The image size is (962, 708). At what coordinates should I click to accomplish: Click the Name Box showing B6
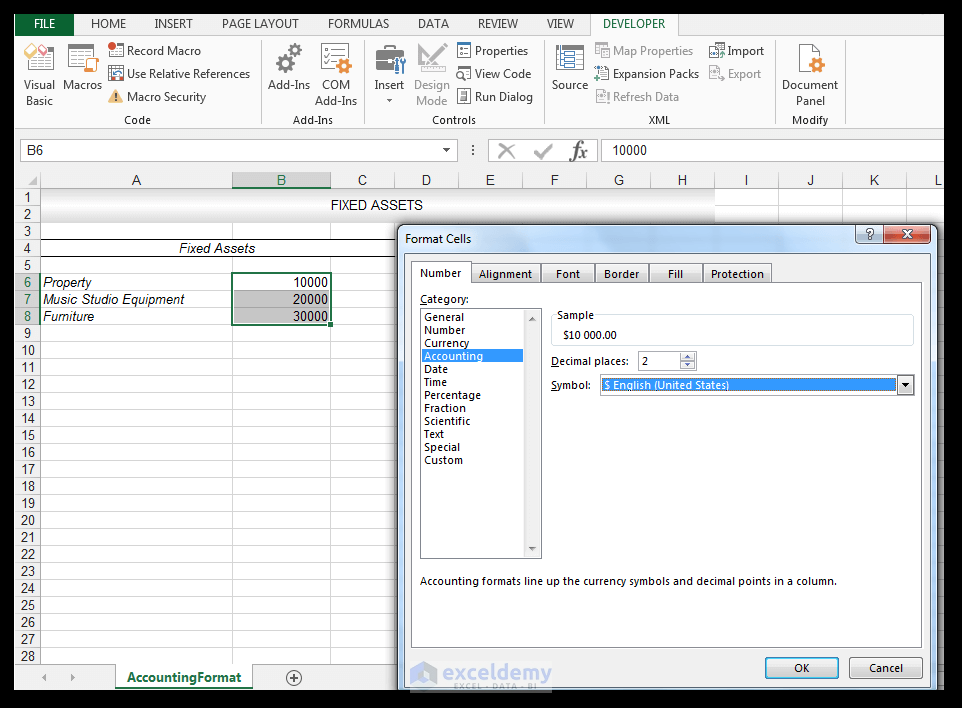(x=231, y=150)
